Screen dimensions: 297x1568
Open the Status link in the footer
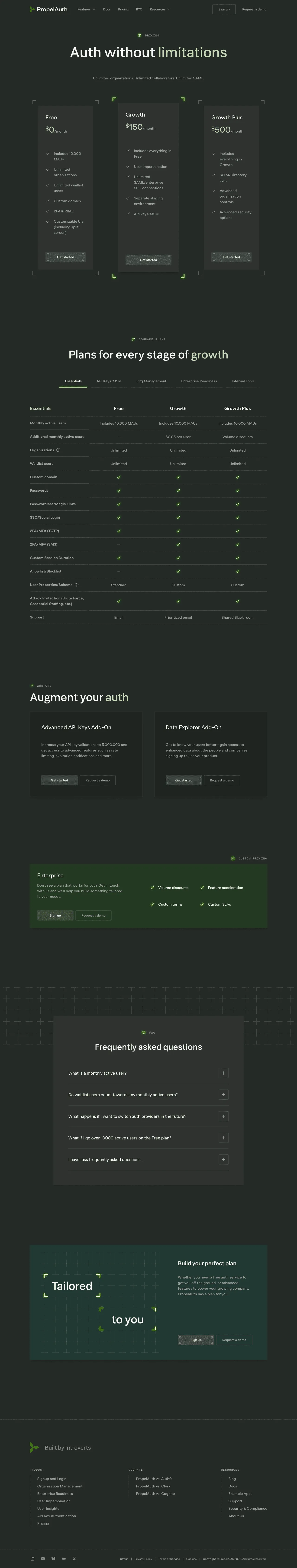[124, 1559]
